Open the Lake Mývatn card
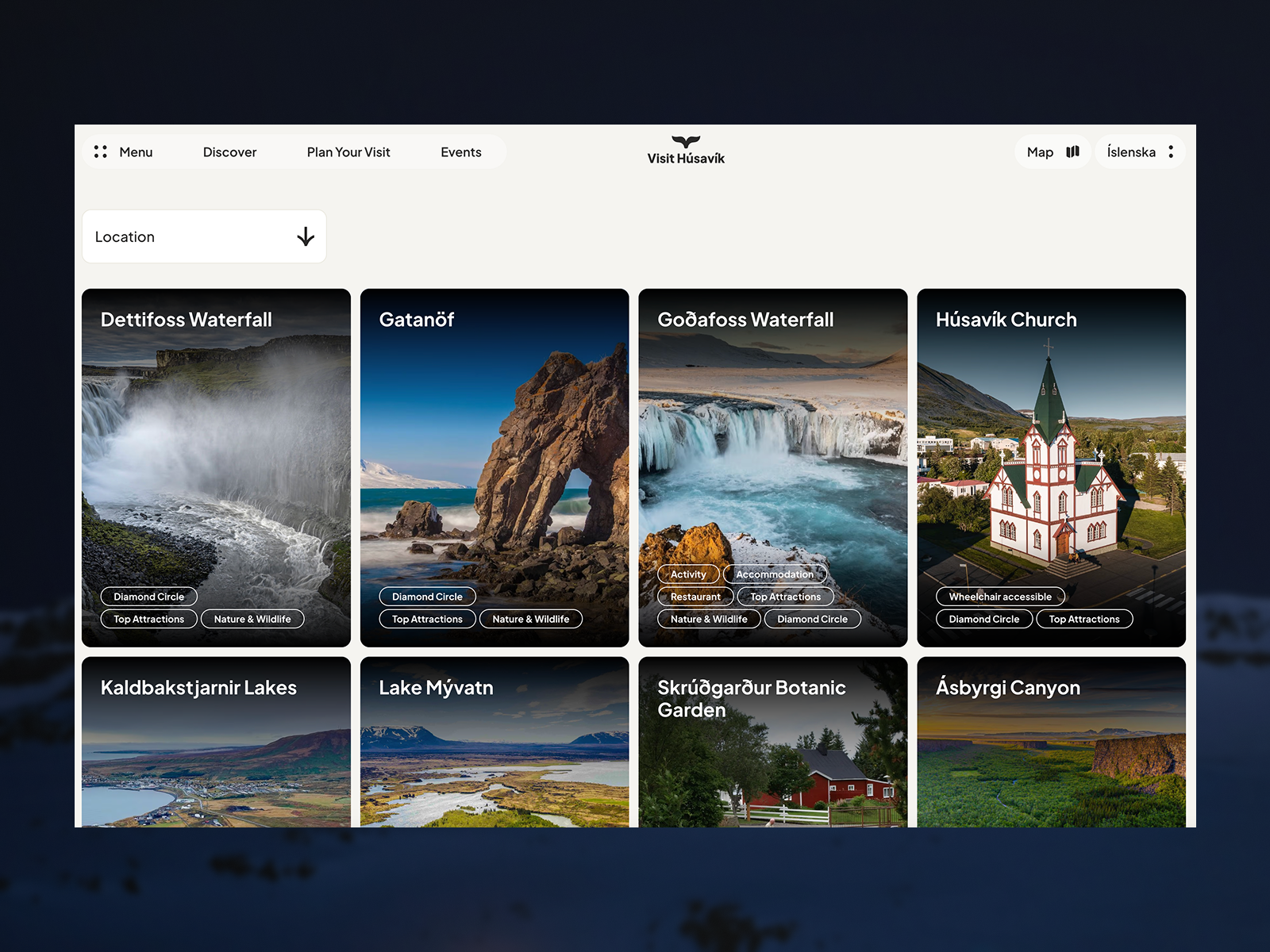Viewport: 1270px width, 952px height. (494, 754)
